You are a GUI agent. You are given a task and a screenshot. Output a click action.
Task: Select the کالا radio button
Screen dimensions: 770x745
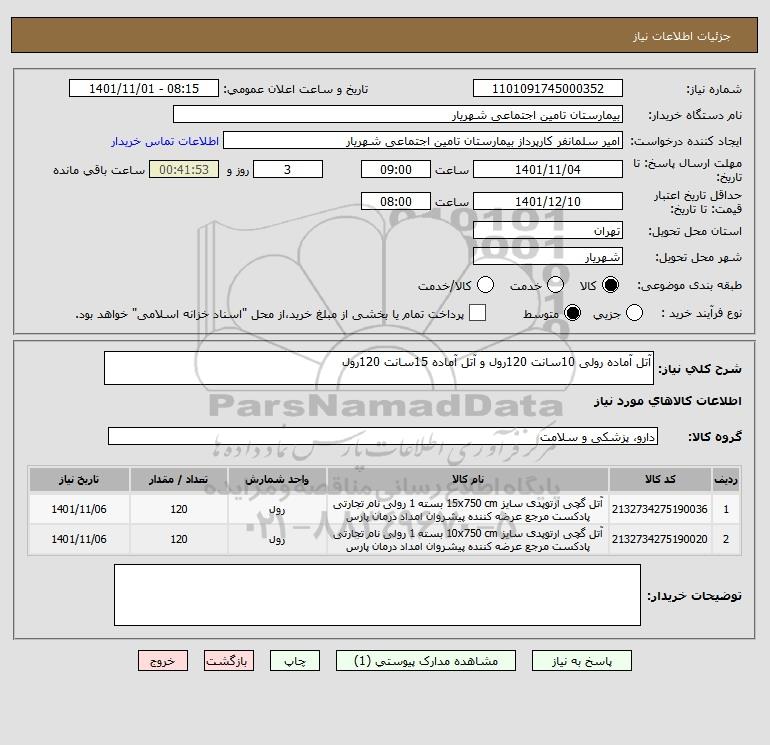(610, 285)
